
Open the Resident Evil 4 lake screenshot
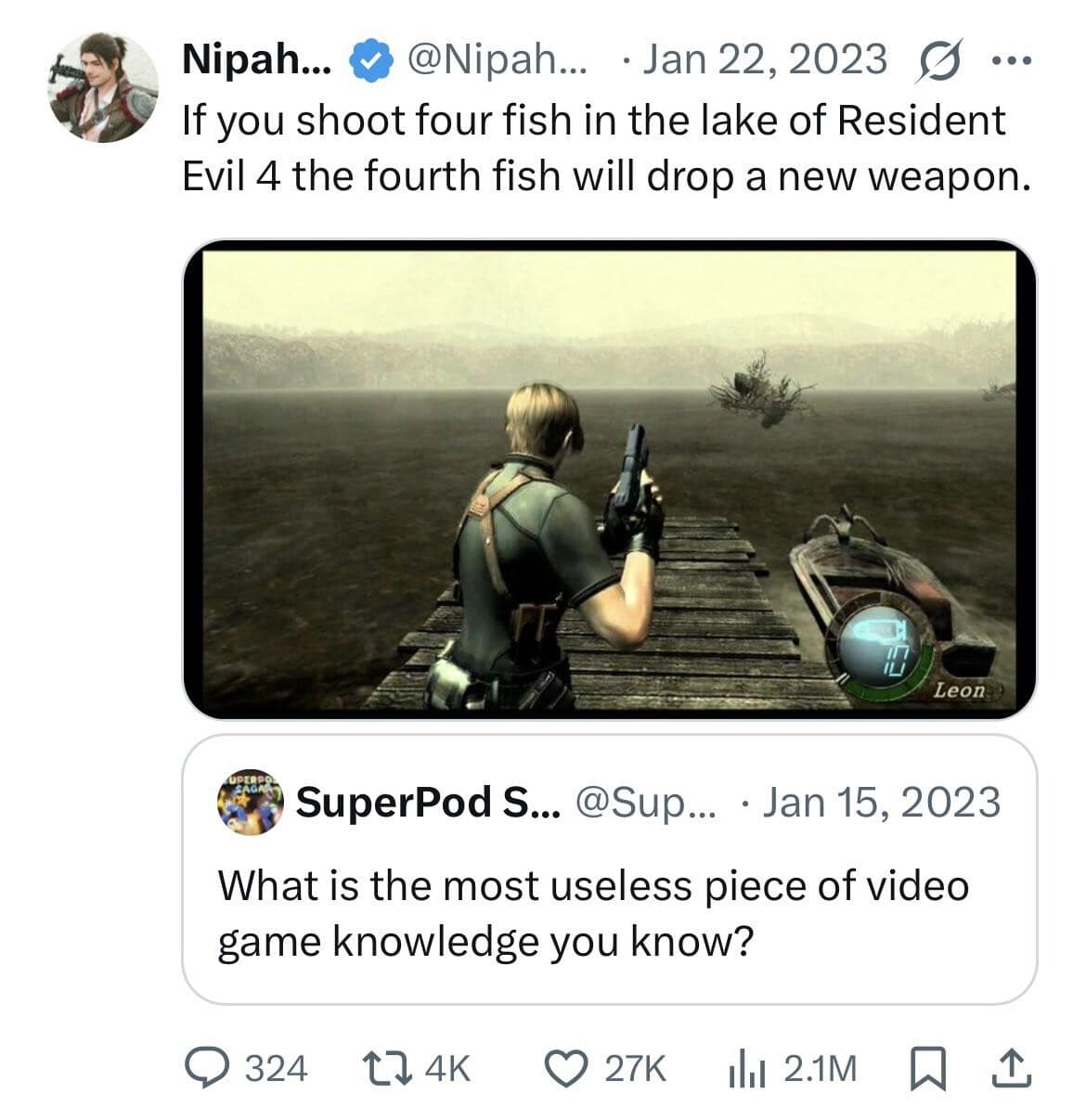click(x=609, y=479)
